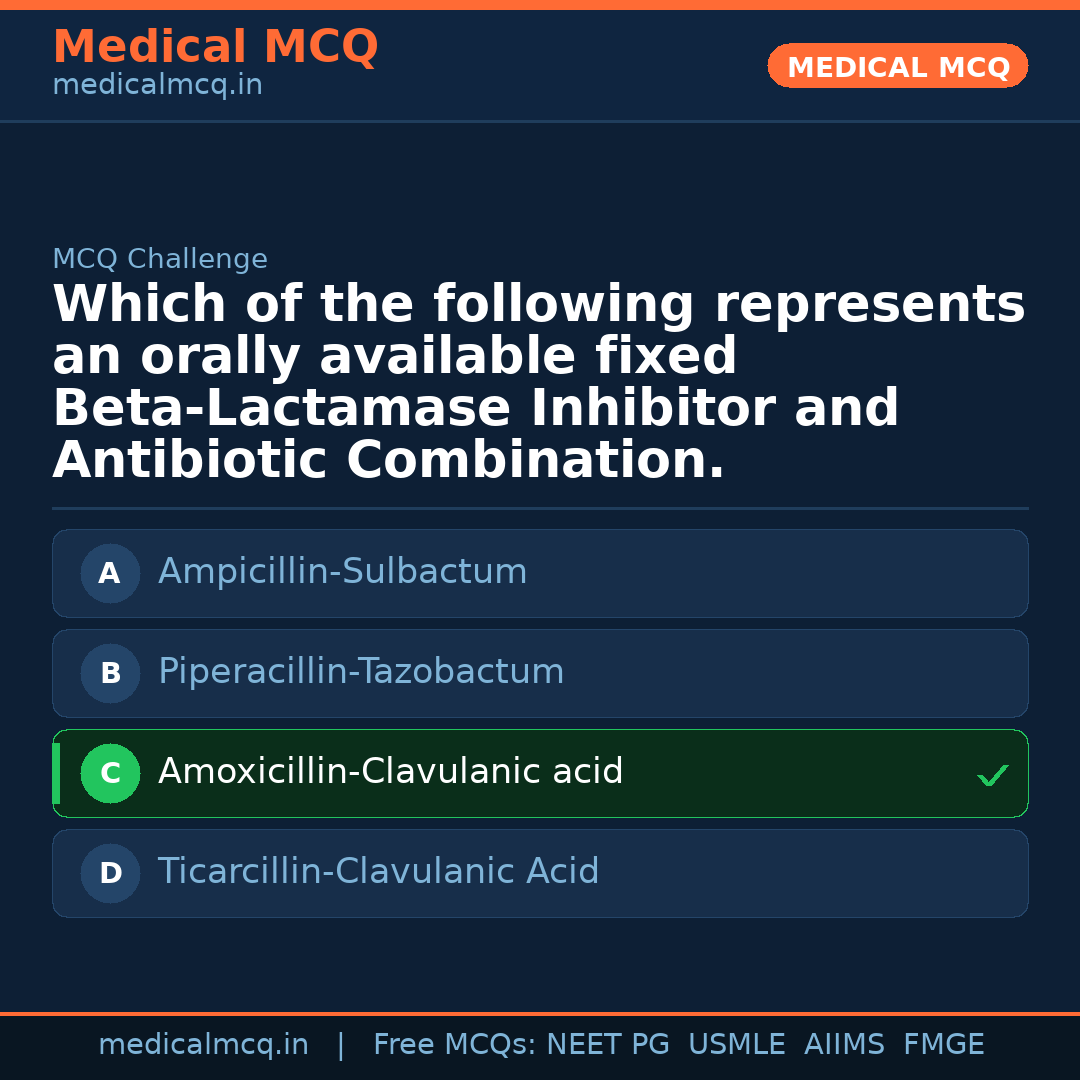Click the beta-lactamase question text
The width and height of the screenshot is (1080, 1080).
538,382
